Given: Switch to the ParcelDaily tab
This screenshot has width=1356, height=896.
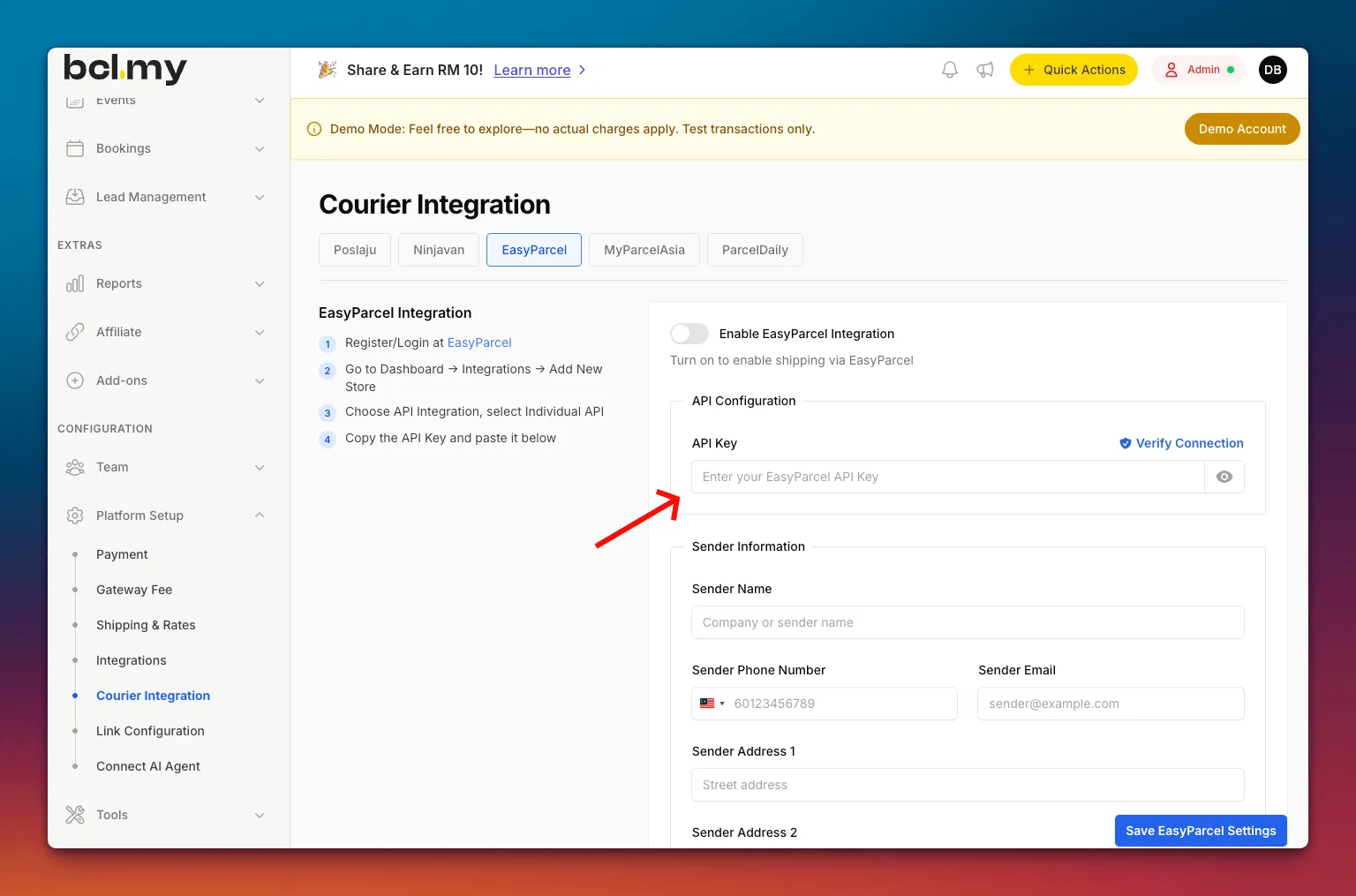Looking at the screenshot, I should pos(755,250).
